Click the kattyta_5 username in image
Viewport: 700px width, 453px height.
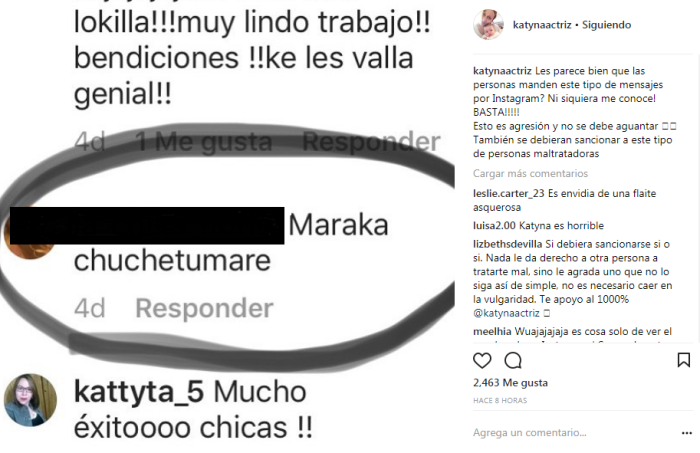[x=138, y=392]
